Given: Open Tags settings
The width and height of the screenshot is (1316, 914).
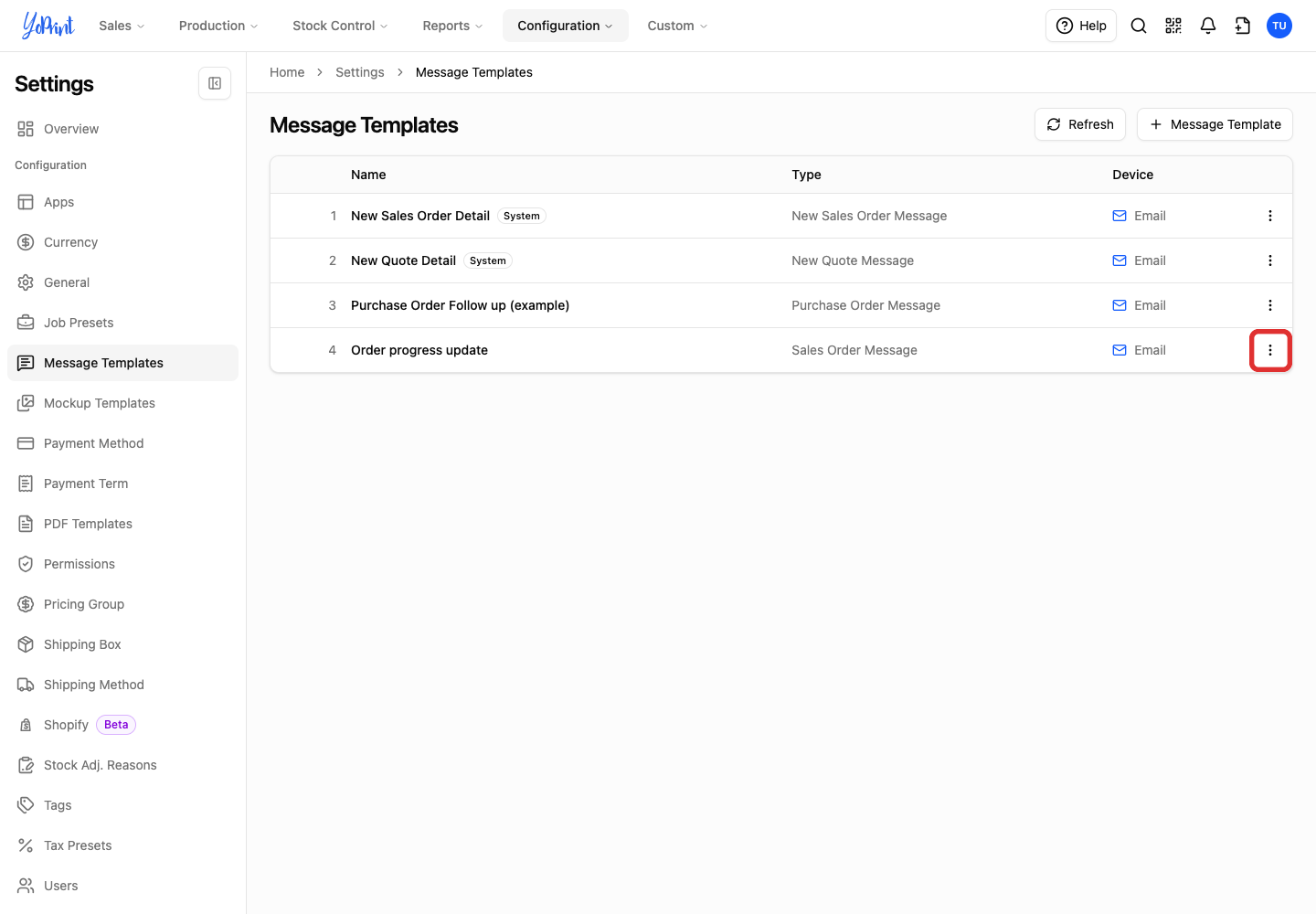Looking at the screenshot, I should point(122,805).
